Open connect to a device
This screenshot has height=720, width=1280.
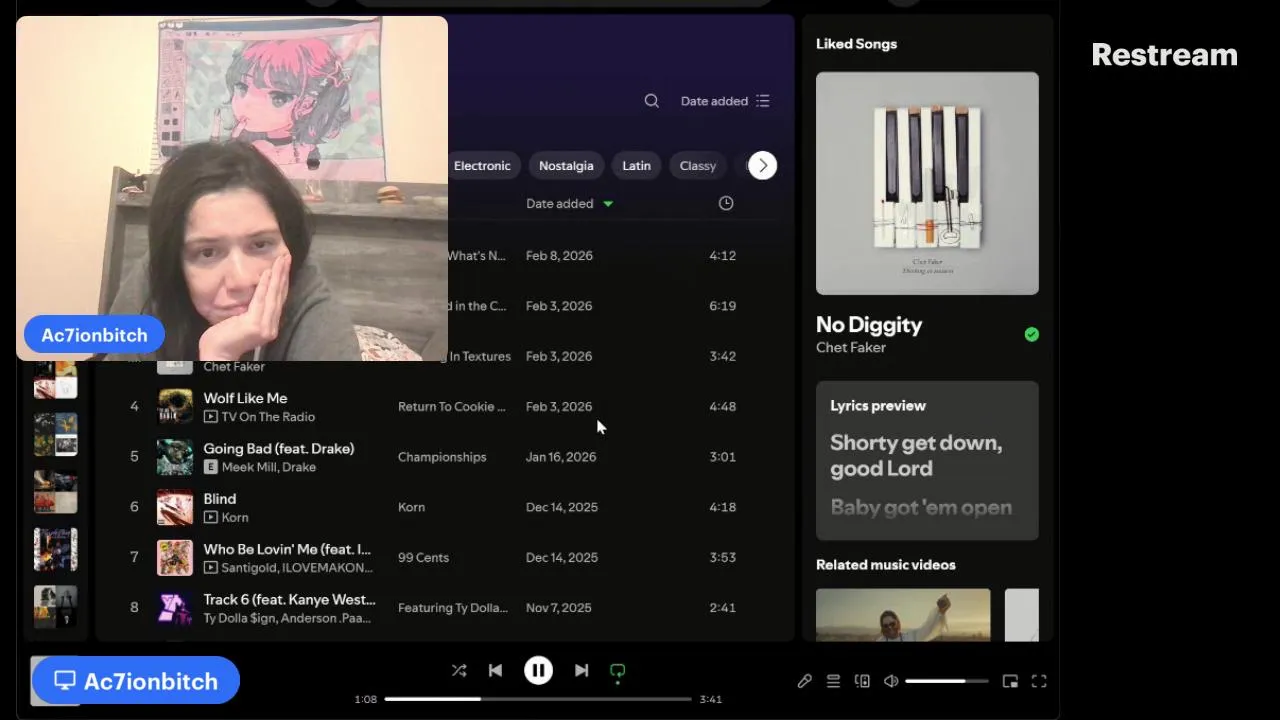click(862, 681)
